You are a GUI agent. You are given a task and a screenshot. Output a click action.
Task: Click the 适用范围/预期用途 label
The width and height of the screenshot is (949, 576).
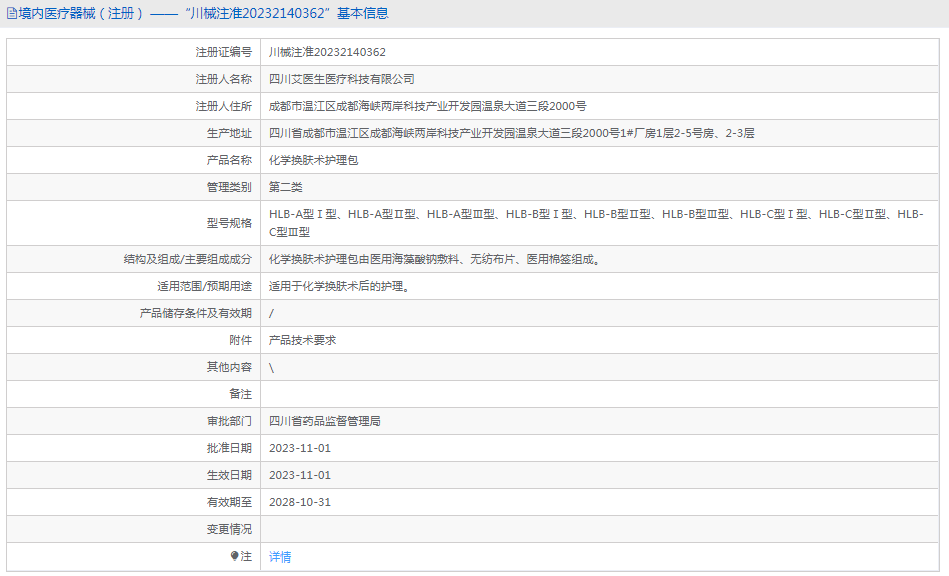205,286
